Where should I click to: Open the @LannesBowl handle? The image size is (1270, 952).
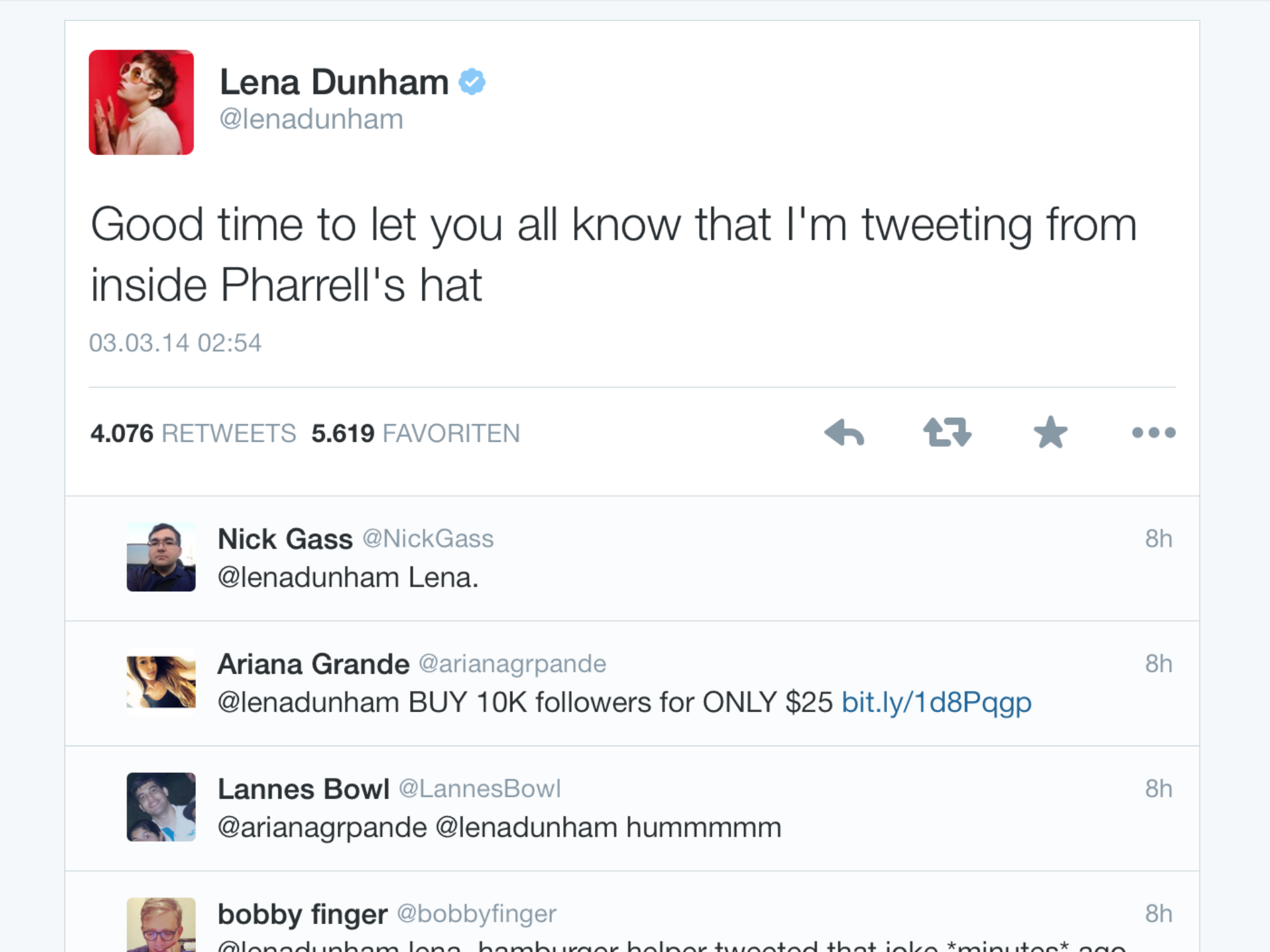(x=479, y=788)
